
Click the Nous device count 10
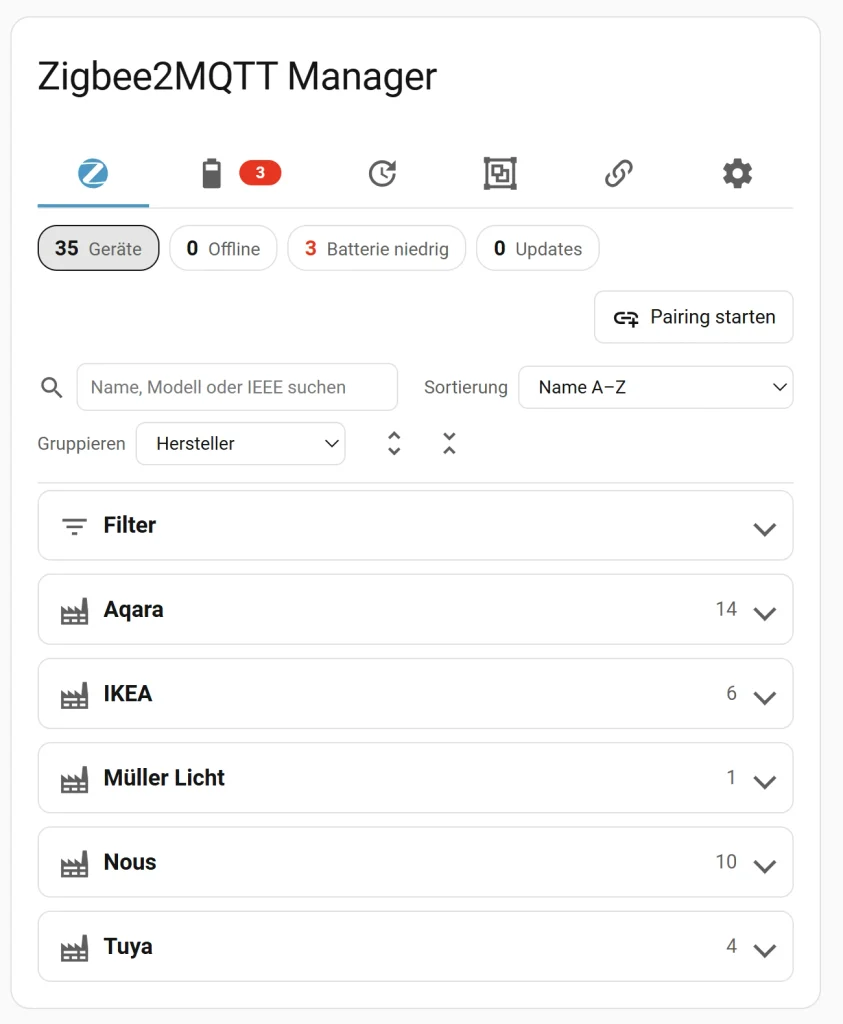[726, 861]
